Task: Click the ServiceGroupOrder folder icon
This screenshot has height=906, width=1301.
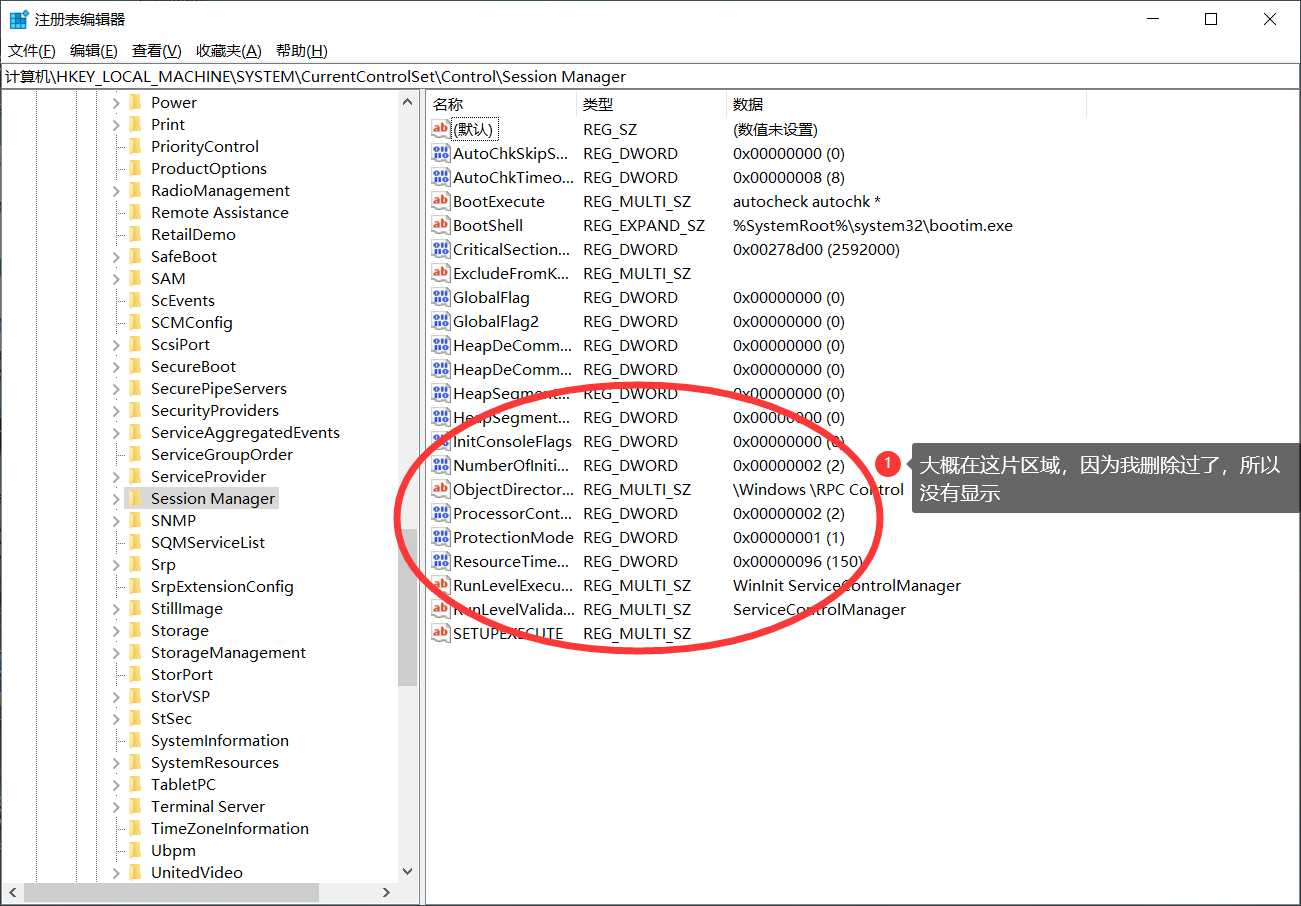Action: pyautogui.click(x=136, y=454)
